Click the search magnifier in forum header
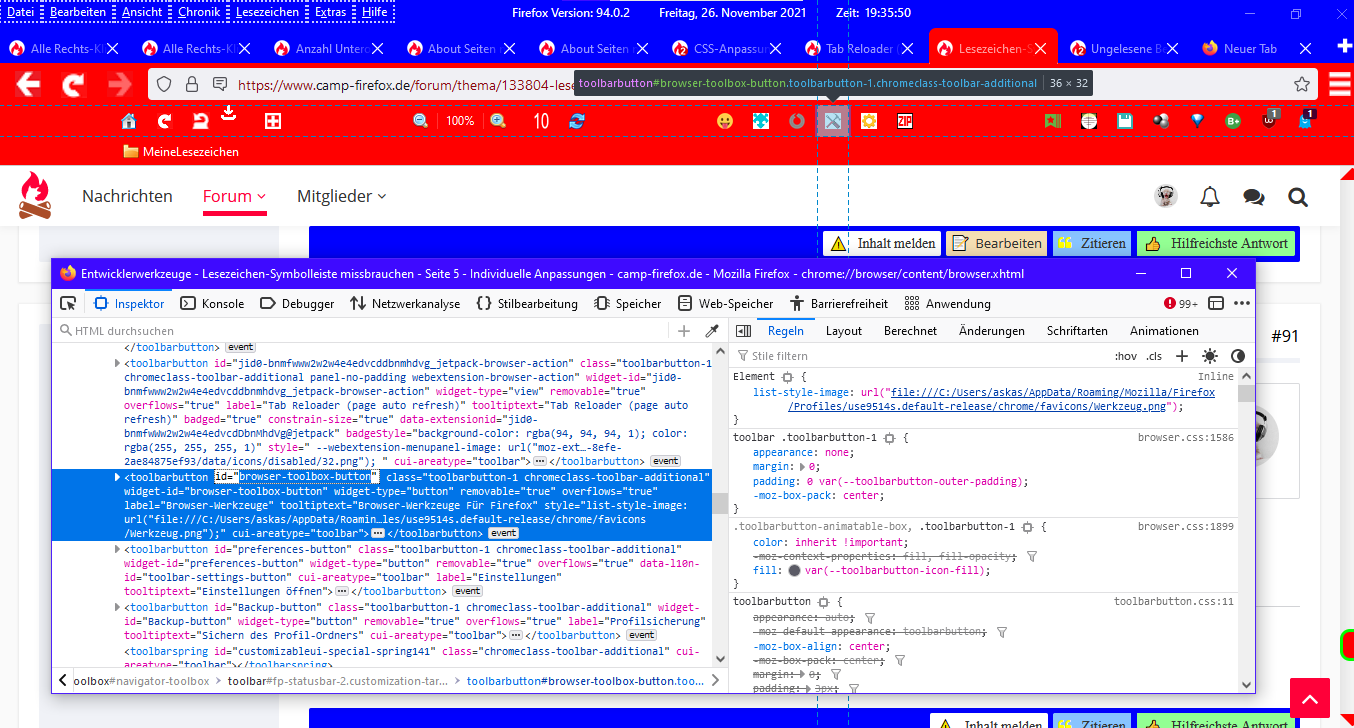Image resolution: width=1354 pixels, height=728 pixels. (1297, 196)
